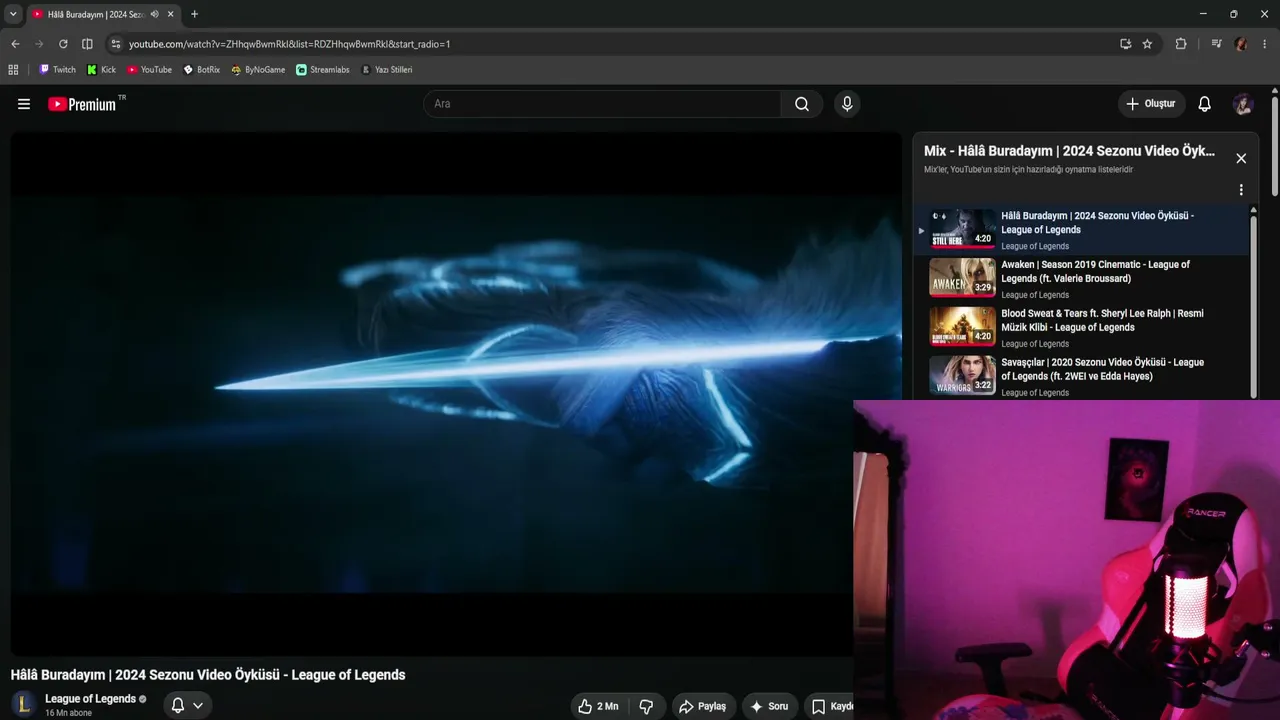Open a new browser tab
This screenshot has height=720, width=1280.
pos(194,14)
